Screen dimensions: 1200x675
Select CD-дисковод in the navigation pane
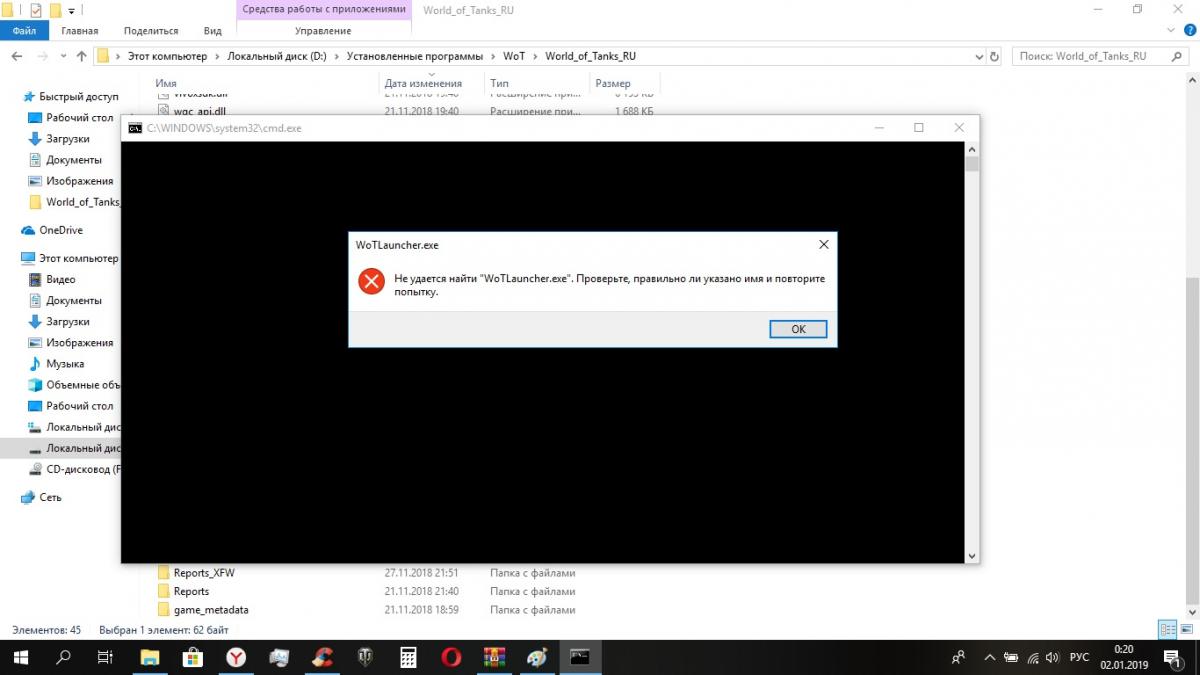coord(83,469)
